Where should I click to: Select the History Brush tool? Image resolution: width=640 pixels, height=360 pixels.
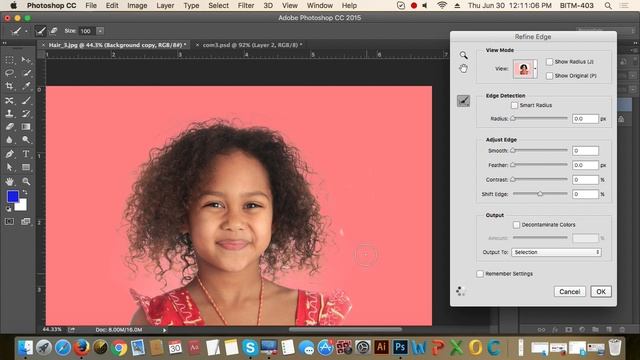coord(26,113)
